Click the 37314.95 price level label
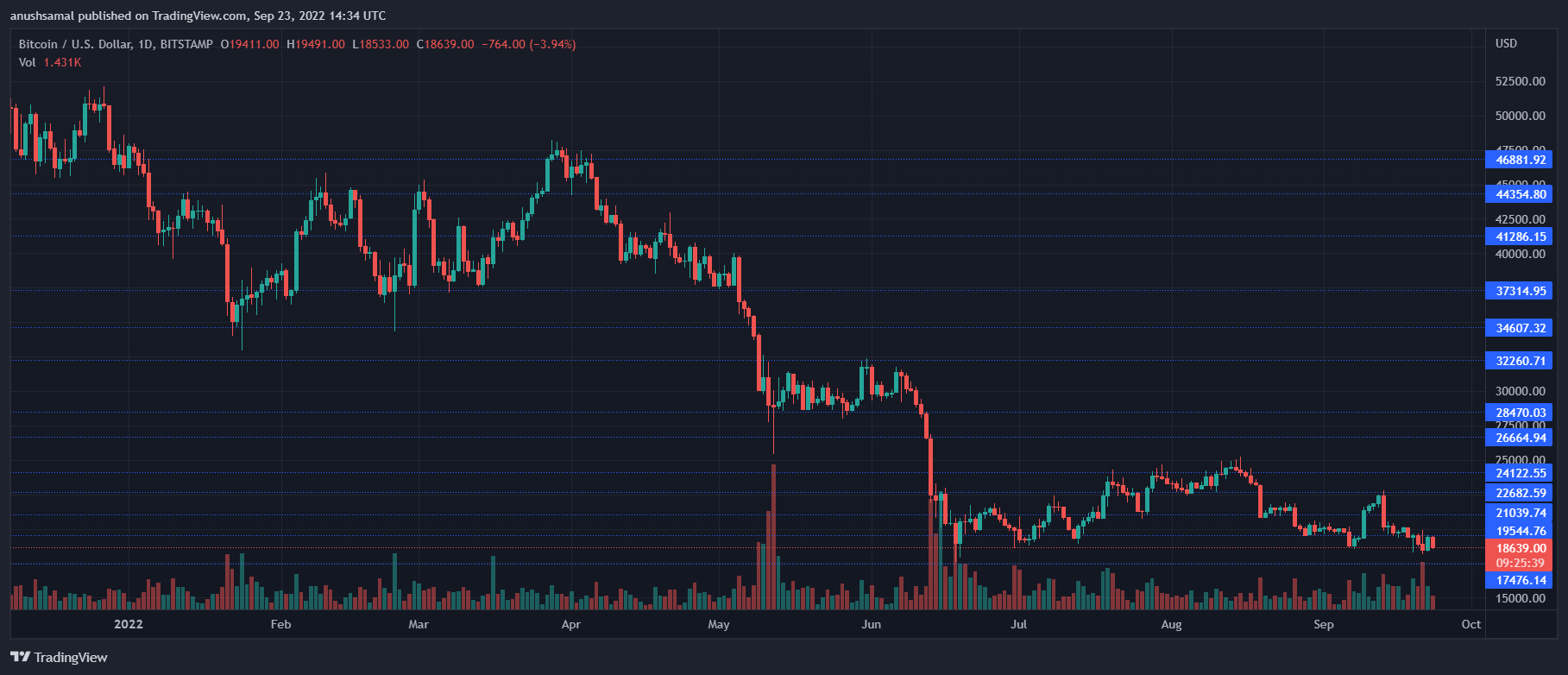Viewport: 1568px width, 675px height. (x=1521, y=291)
